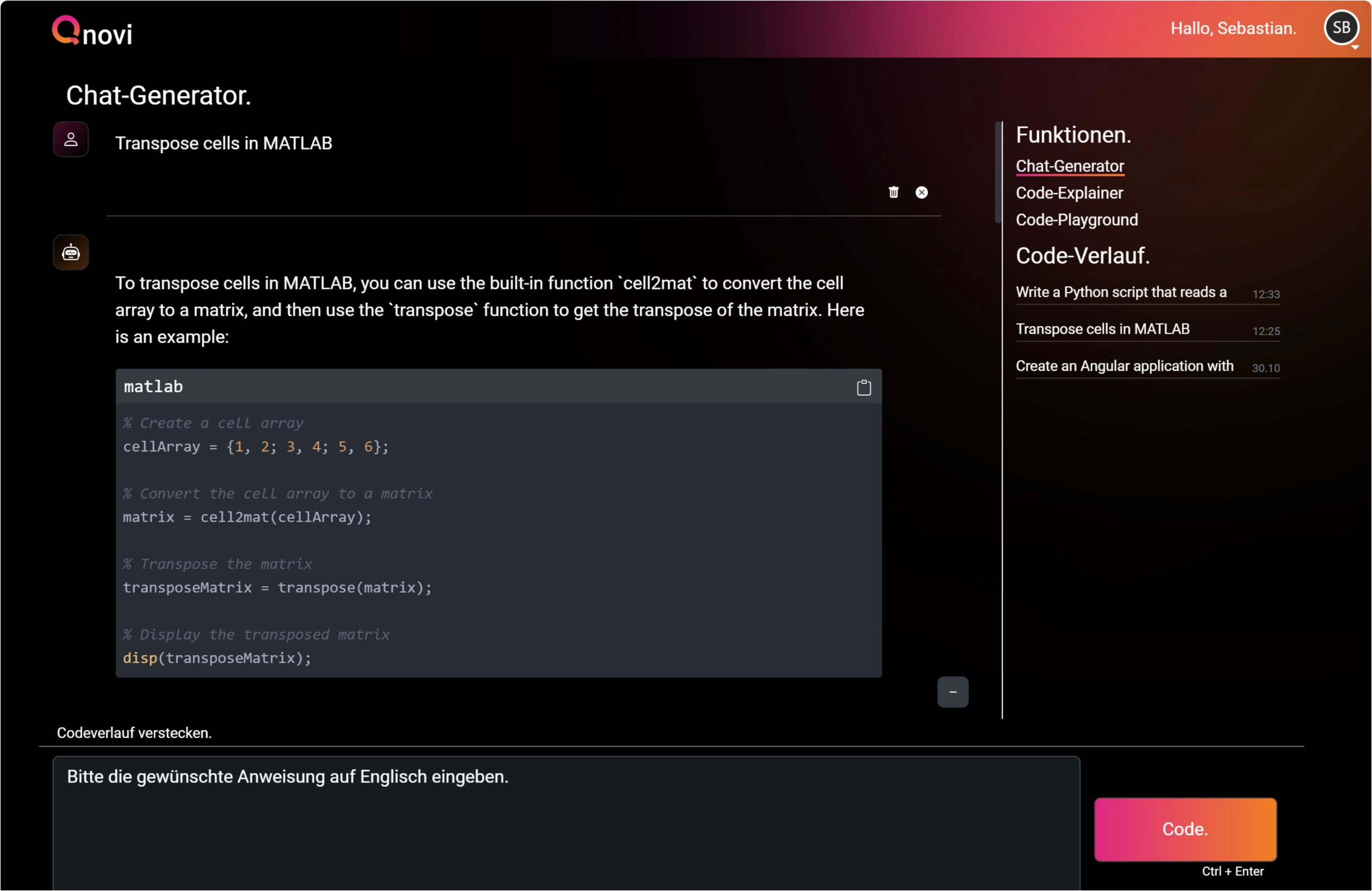This screenshot has width=1372, height=891.
Task: Click the user avatar icon beside the prompt
Action: click(x=71, y=139)
